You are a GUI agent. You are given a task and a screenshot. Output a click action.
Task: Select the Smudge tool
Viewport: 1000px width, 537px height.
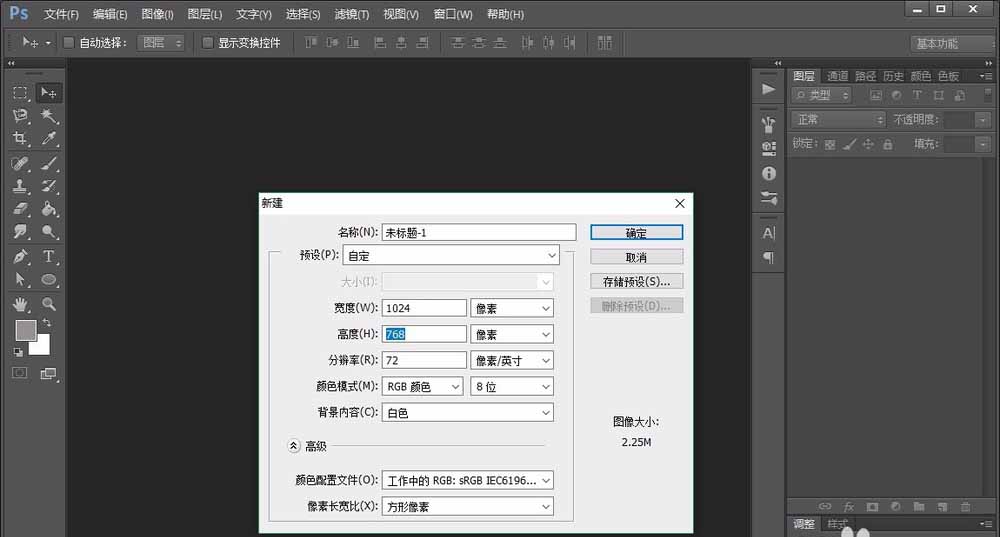click(x=20, y=232)
